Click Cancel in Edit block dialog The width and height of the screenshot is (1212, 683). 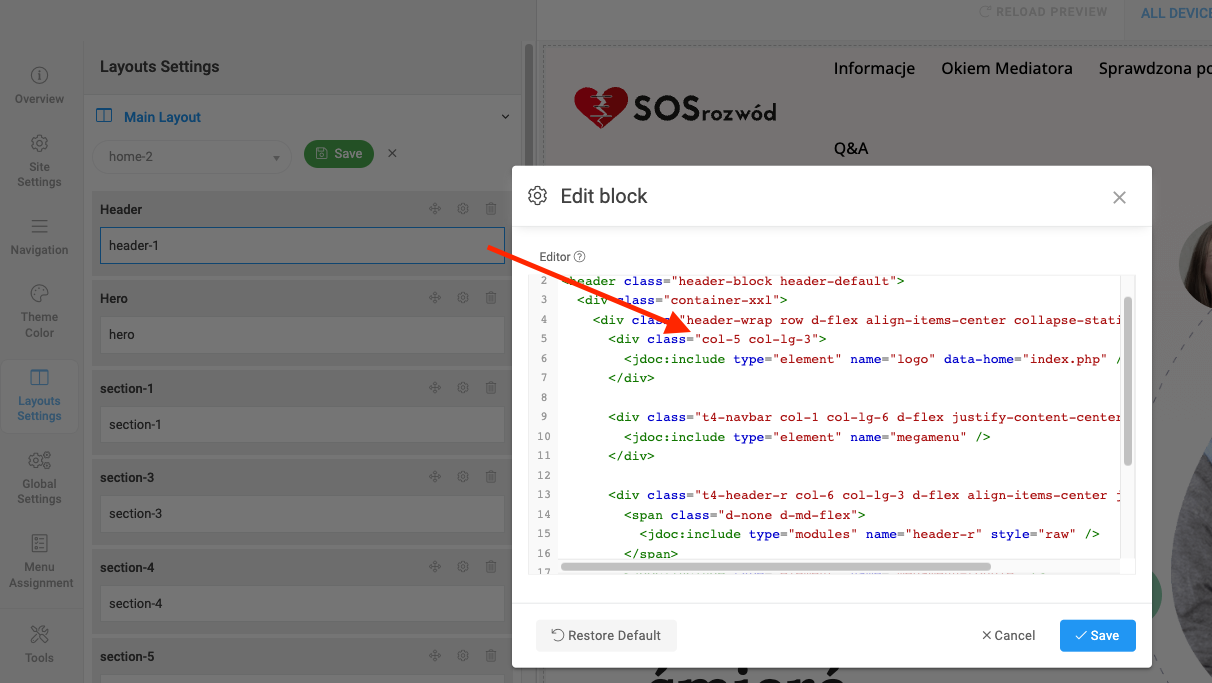click(x=1008, y=635)
